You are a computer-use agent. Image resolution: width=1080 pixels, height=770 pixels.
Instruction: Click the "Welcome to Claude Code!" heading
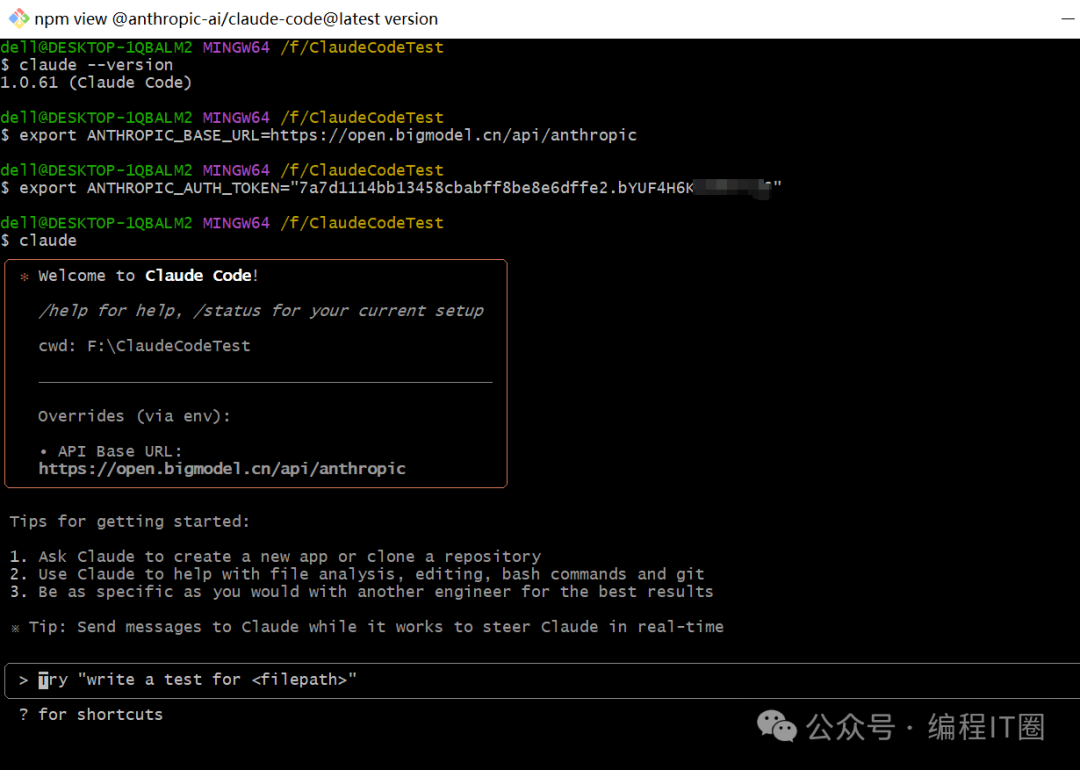[148, 275]
